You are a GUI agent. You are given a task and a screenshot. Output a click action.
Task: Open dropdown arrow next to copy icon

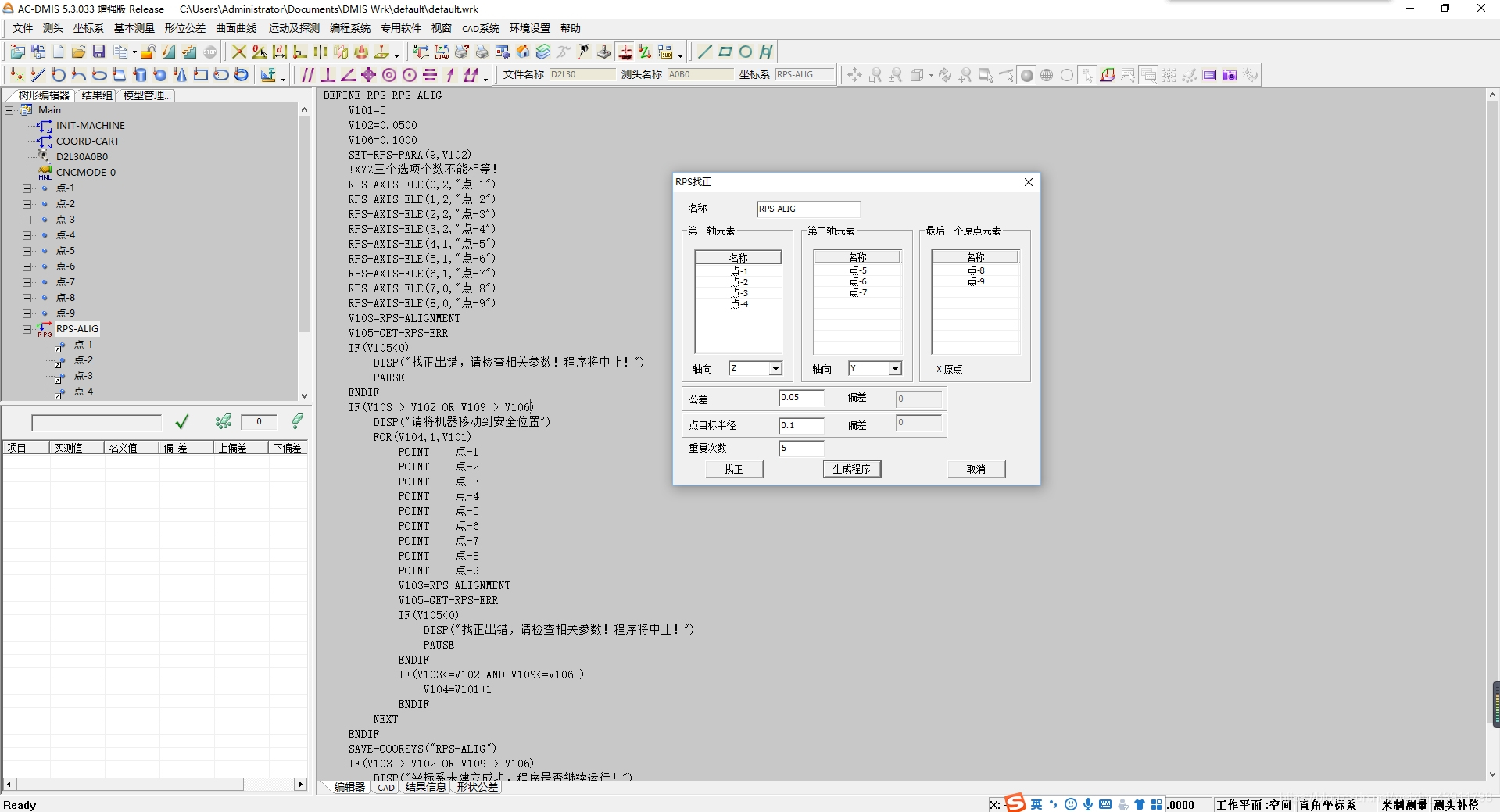134,52
